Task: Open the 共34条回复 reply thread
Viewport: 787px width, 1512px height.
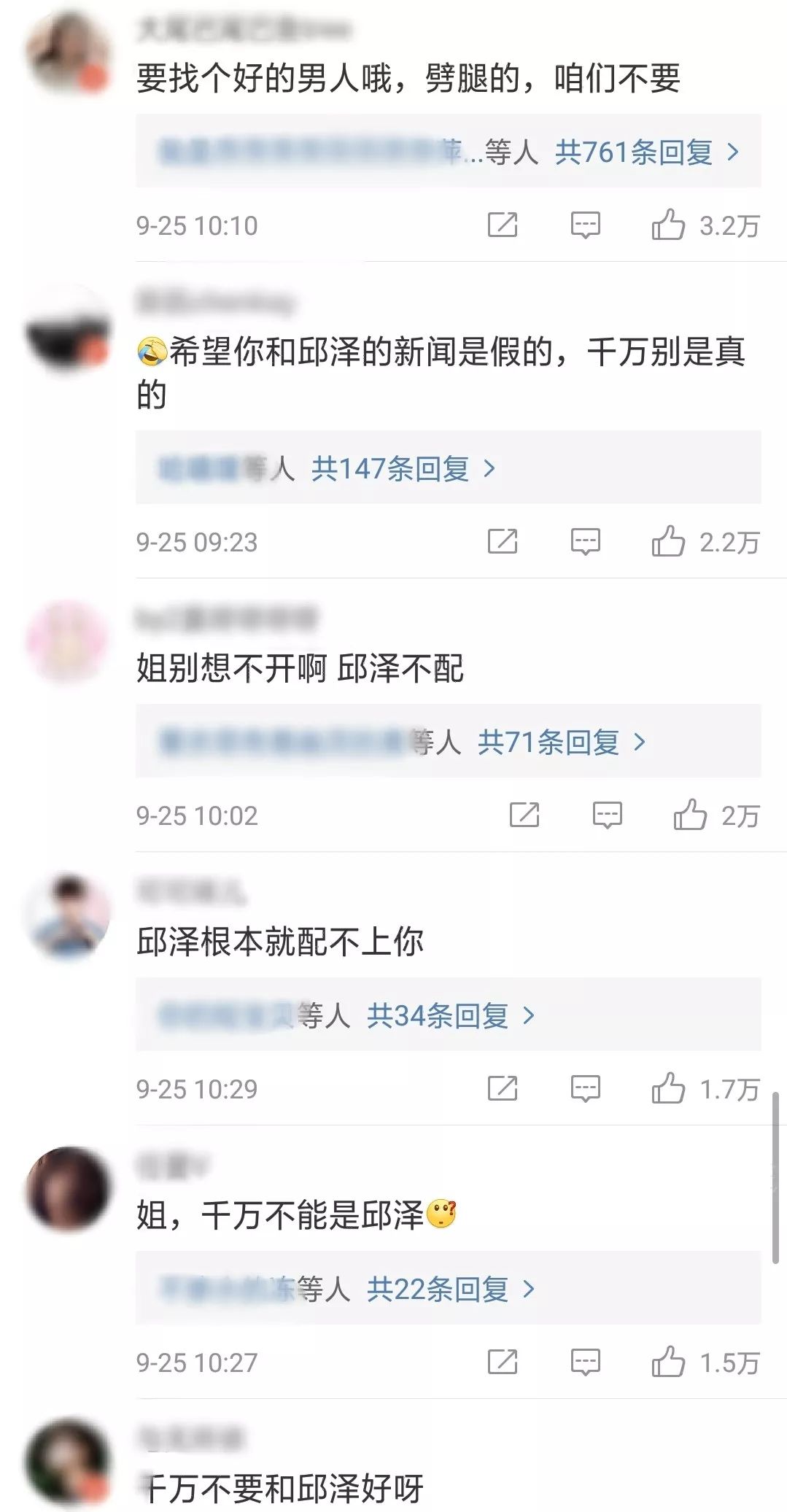Action: [x=451, y=1015]
